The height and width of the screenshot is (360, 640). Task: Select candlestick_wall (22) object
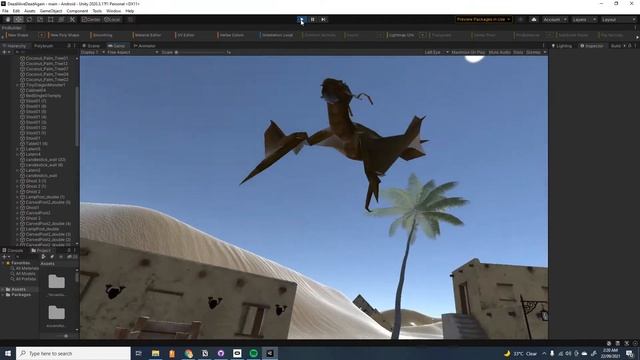tap(45, 160)
